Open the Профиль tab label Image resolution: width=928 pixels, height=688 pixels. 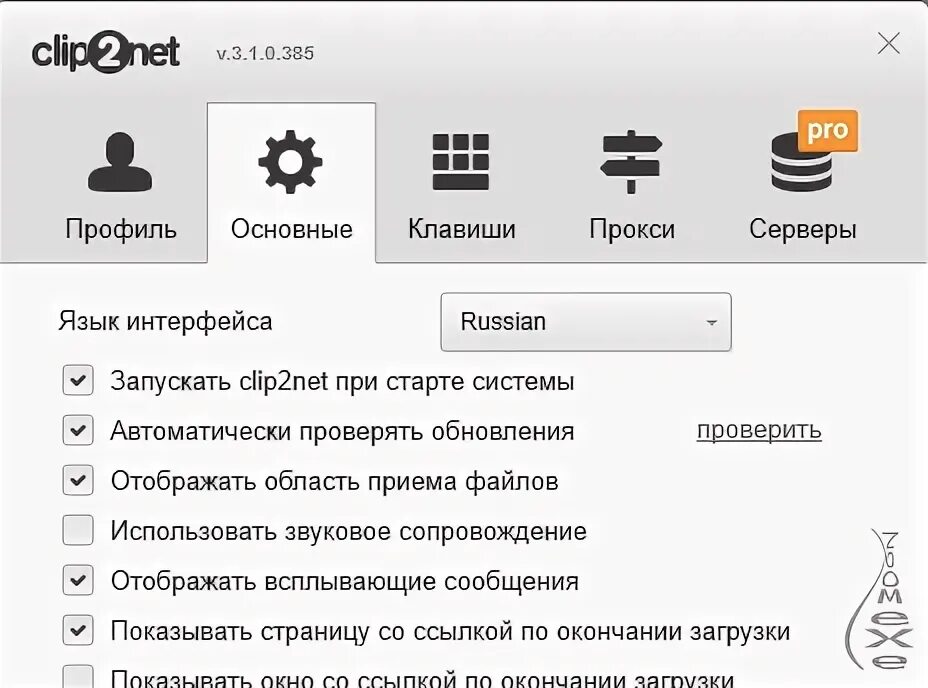click(121, 229)
